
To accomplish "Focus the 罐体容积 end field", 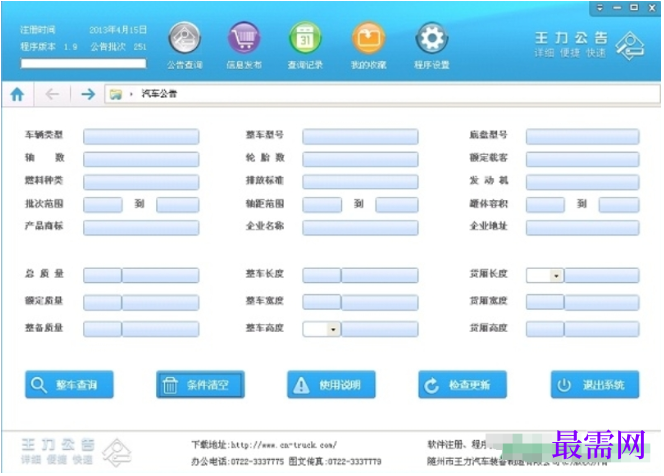I will click(x=619, y=205).
